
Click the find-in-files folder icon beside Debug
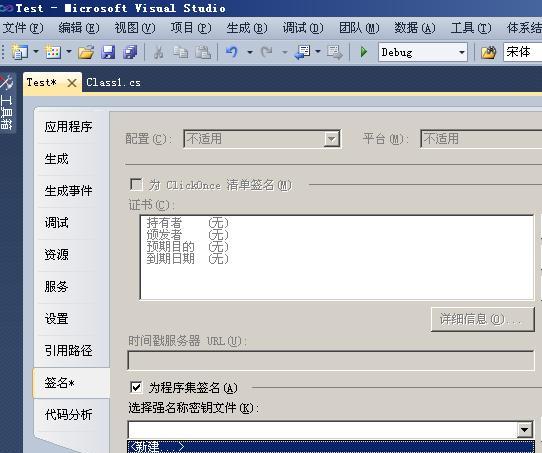[x=488, y=52]
